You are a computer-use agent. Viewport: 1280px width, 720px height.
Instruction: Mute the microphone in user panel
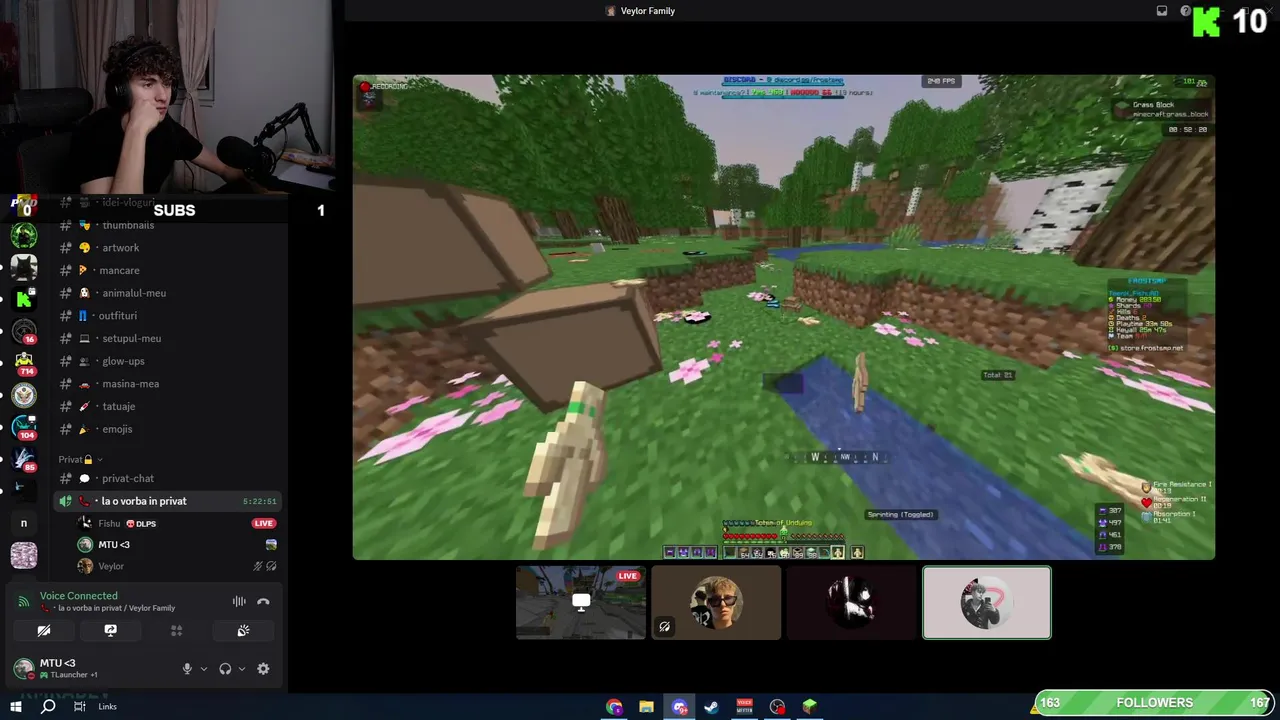point(187,669)
